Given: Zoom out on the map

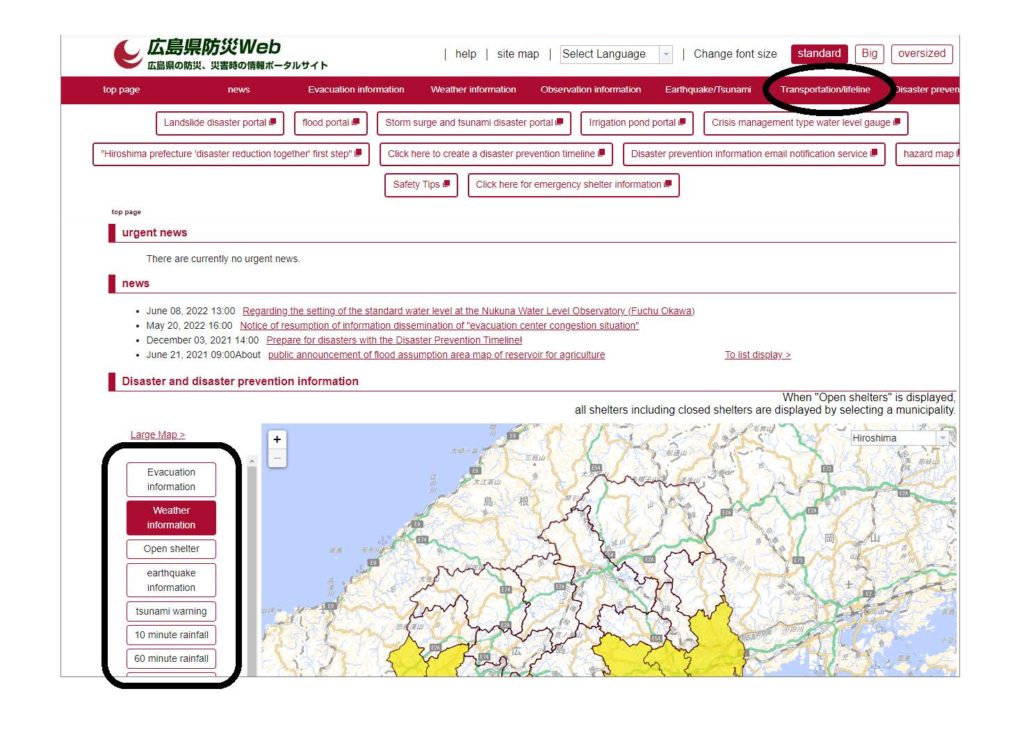Looking at the screenshot, I should 277,459.
